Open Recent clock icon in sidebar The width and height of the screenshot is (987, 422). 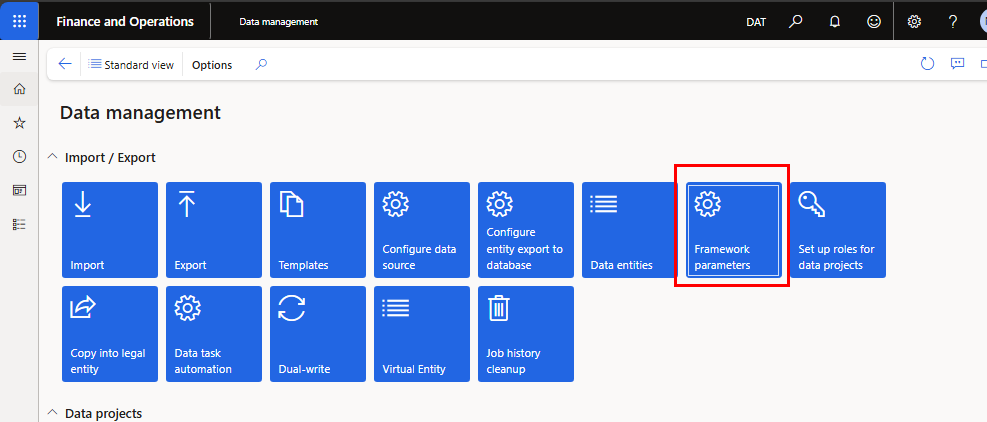tap(19, 156)
